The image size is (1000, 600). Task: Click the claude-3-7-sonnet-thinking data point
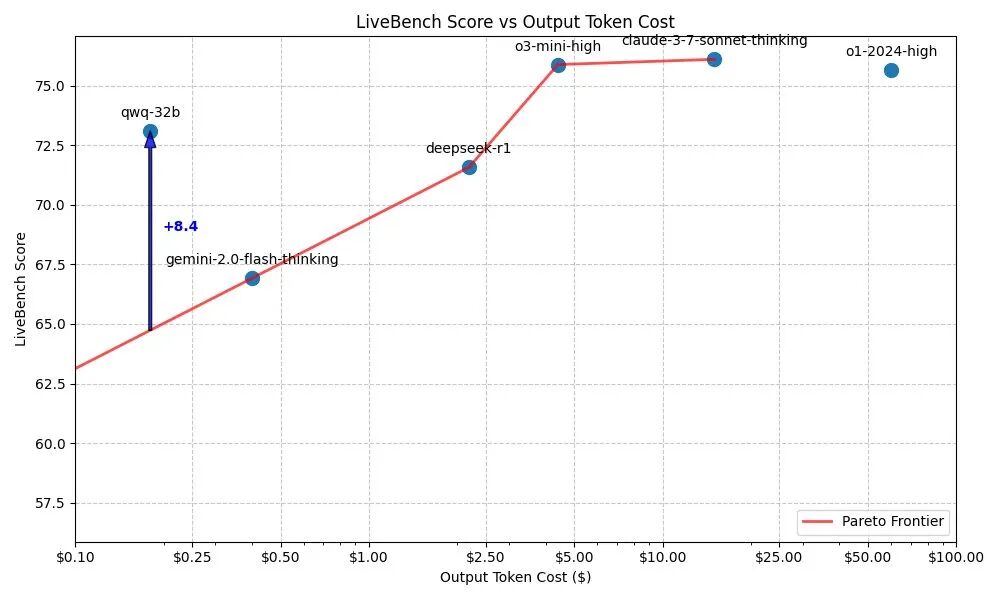pos(714,59)
